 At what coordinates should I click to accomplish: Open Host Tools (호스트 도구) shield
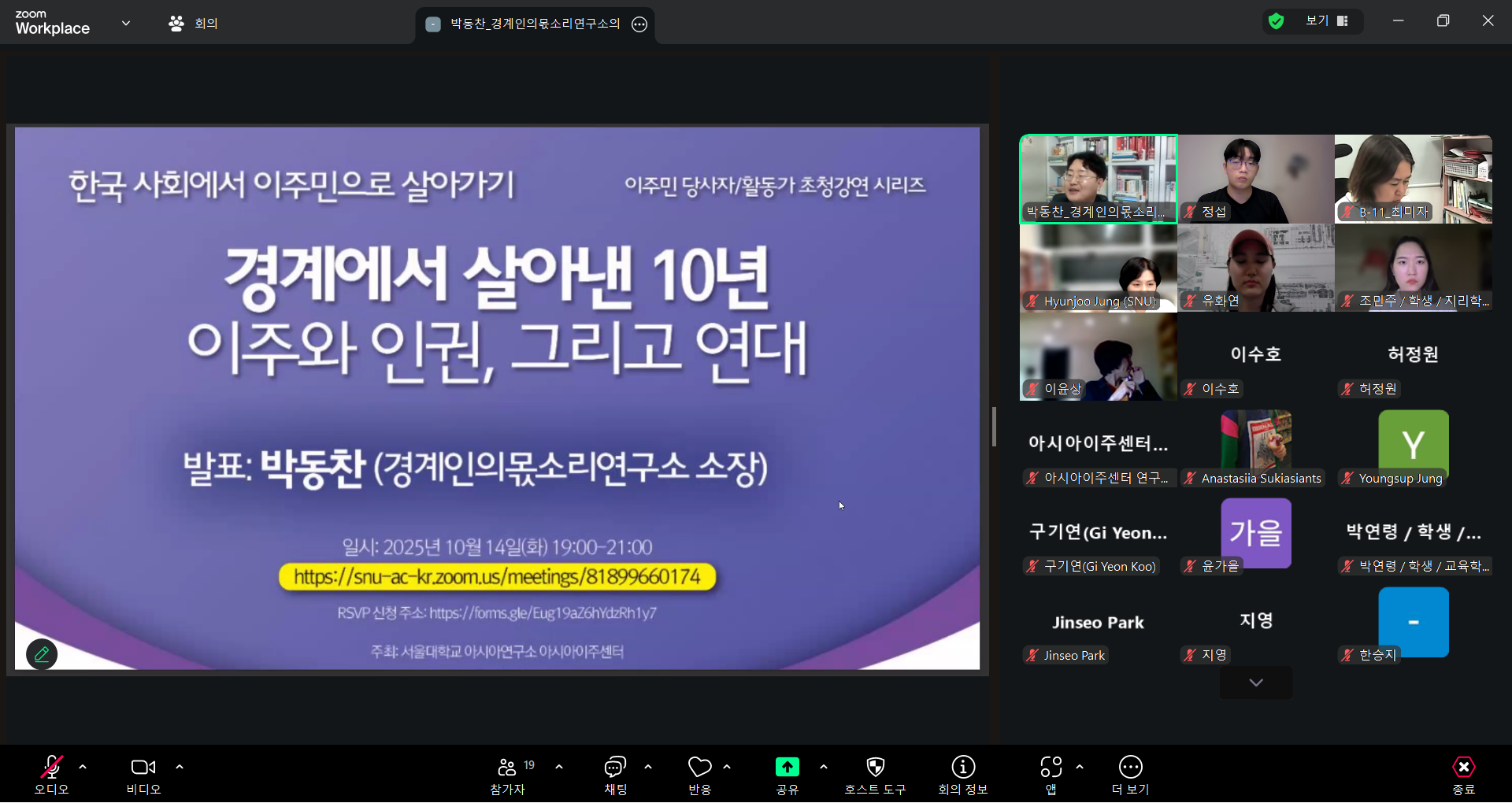[875, 768]
